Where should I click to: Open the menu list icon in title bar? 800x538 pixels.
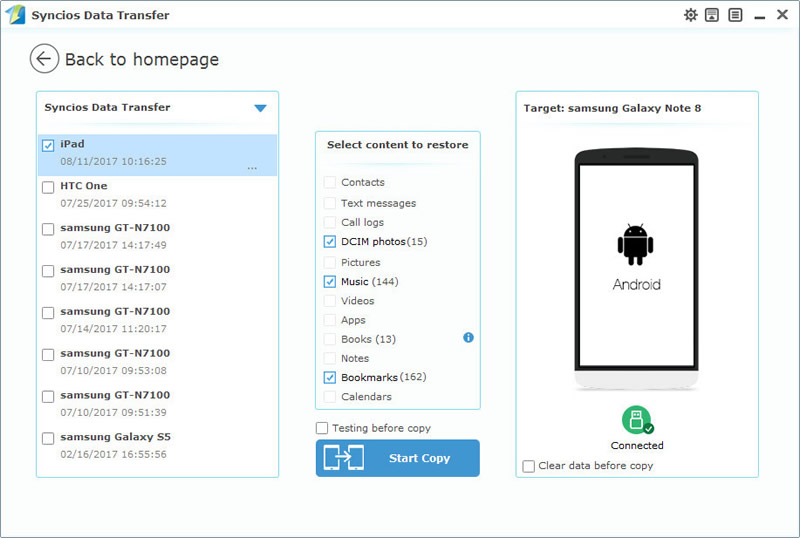[x=735, y=15]
